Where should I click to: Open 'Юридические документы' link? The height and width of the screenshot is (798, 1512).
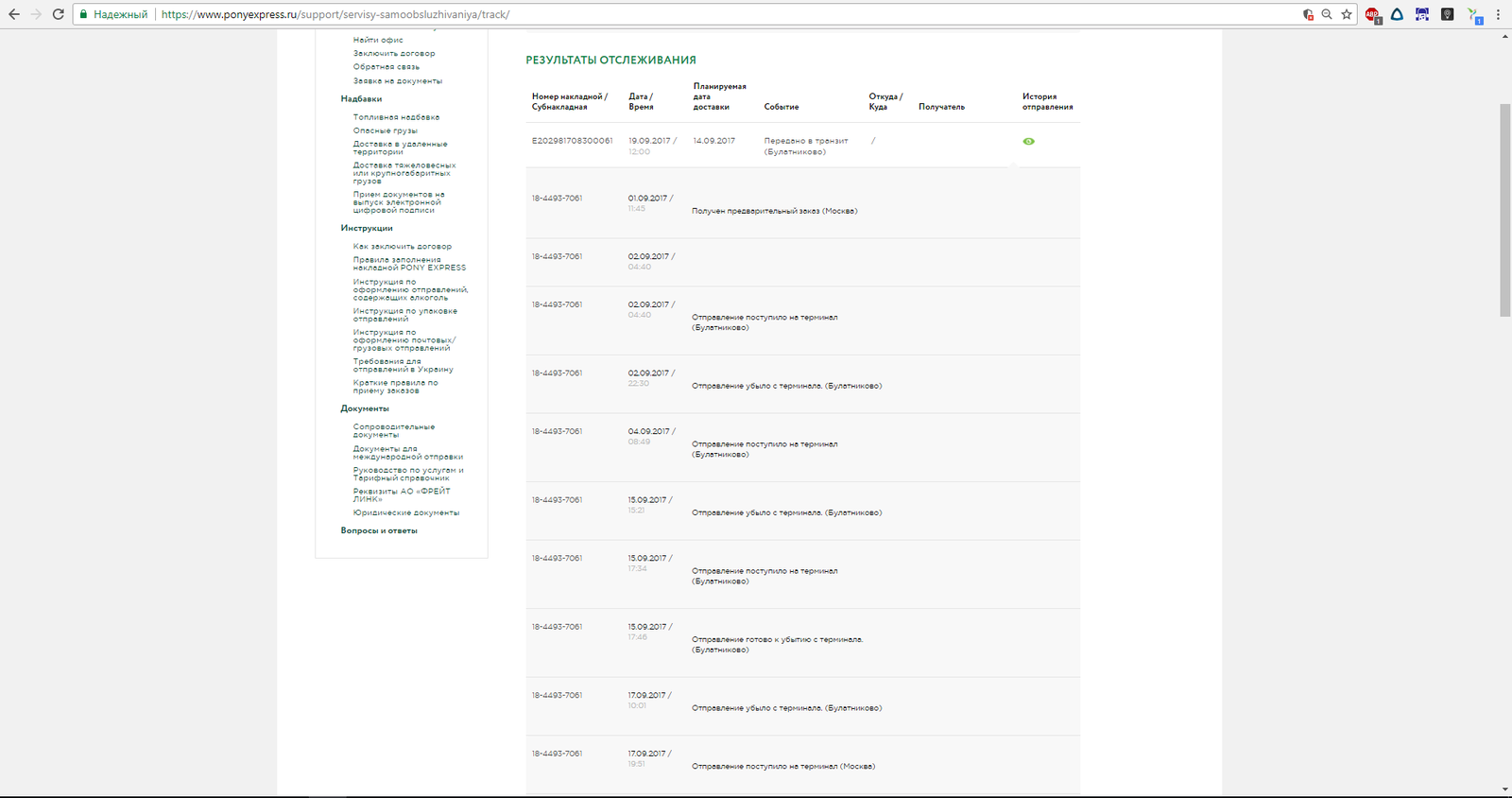tap(406, 512)
